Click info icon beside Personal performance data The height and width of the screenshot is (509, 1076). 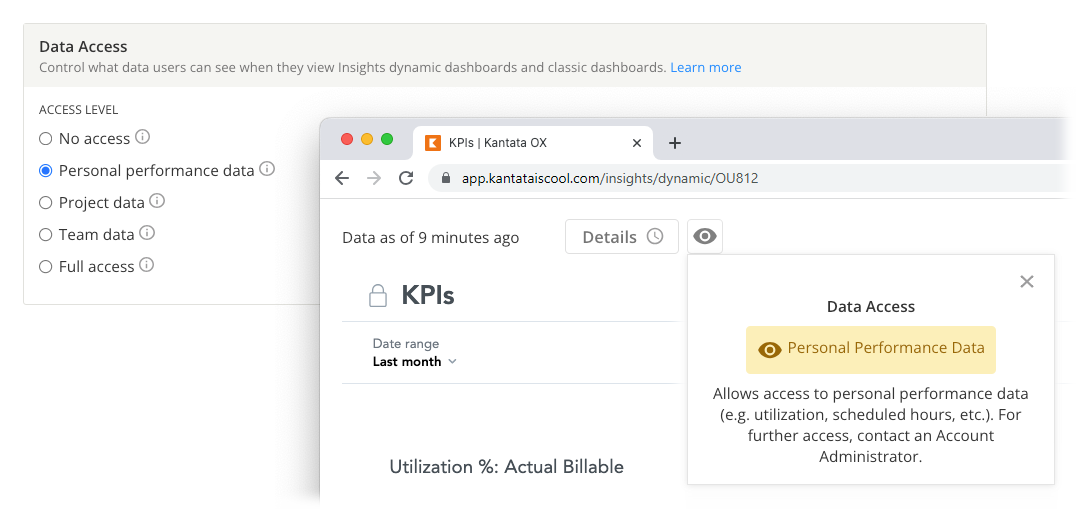268,169
